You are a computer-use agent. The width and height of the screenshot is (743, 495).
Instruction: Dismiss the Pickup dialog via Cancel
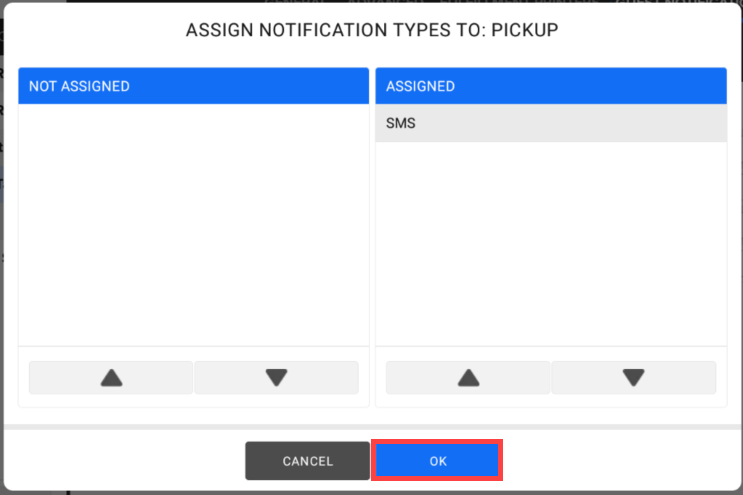click(307, 461)
